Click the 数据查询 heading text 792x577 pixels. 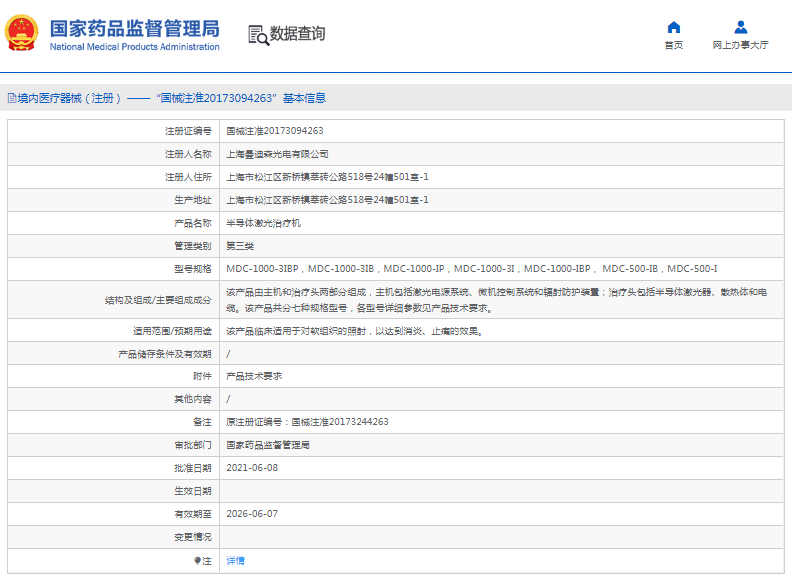coord(298,34)
